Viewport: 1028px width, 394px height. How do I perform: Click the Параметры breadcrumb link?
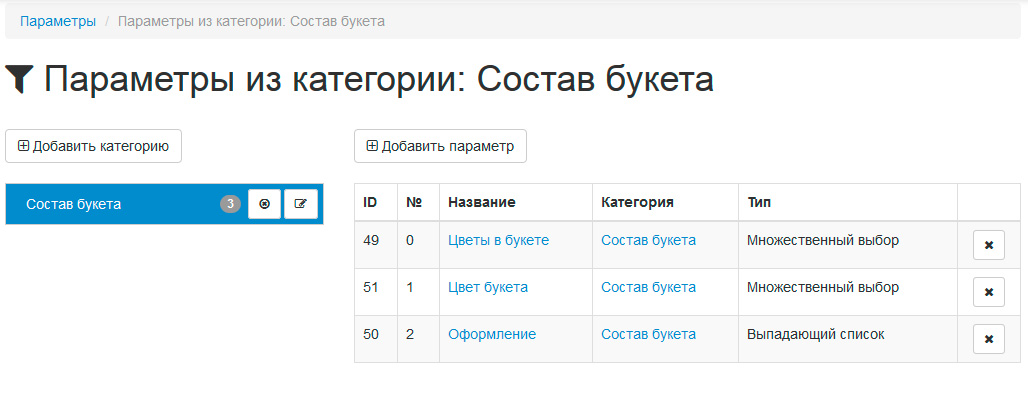point(58,22)
